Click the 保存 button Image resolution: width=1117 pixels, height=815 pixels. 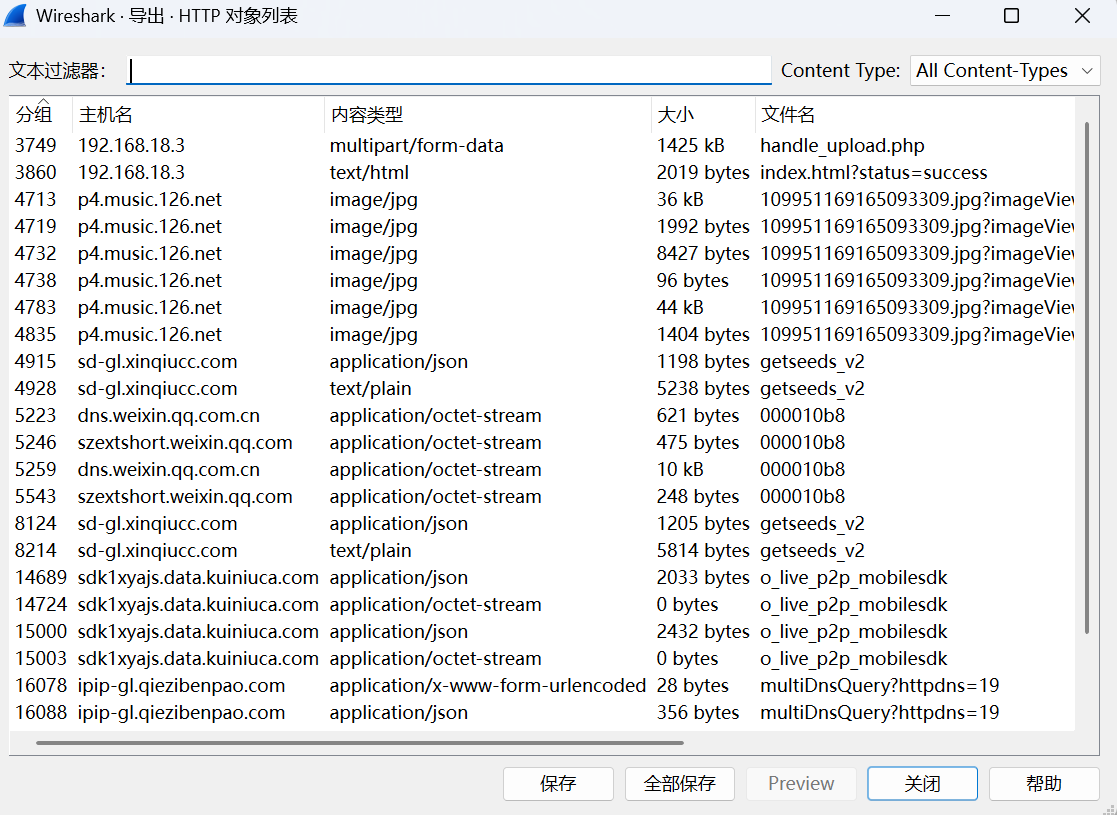click(x=558, y=784)
